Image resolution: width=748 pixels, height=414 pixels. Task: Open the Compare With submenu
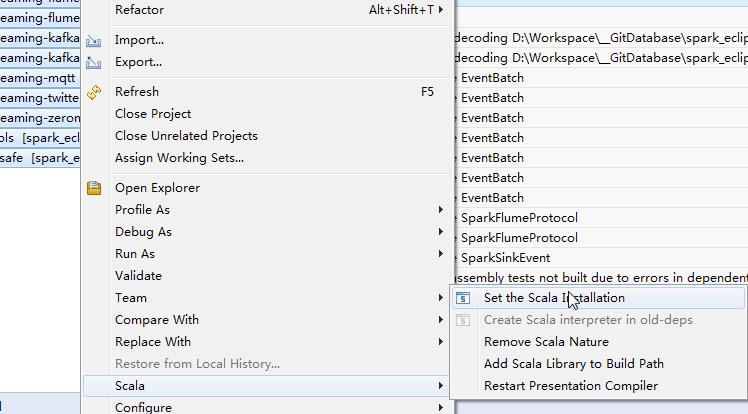[157, 320]
